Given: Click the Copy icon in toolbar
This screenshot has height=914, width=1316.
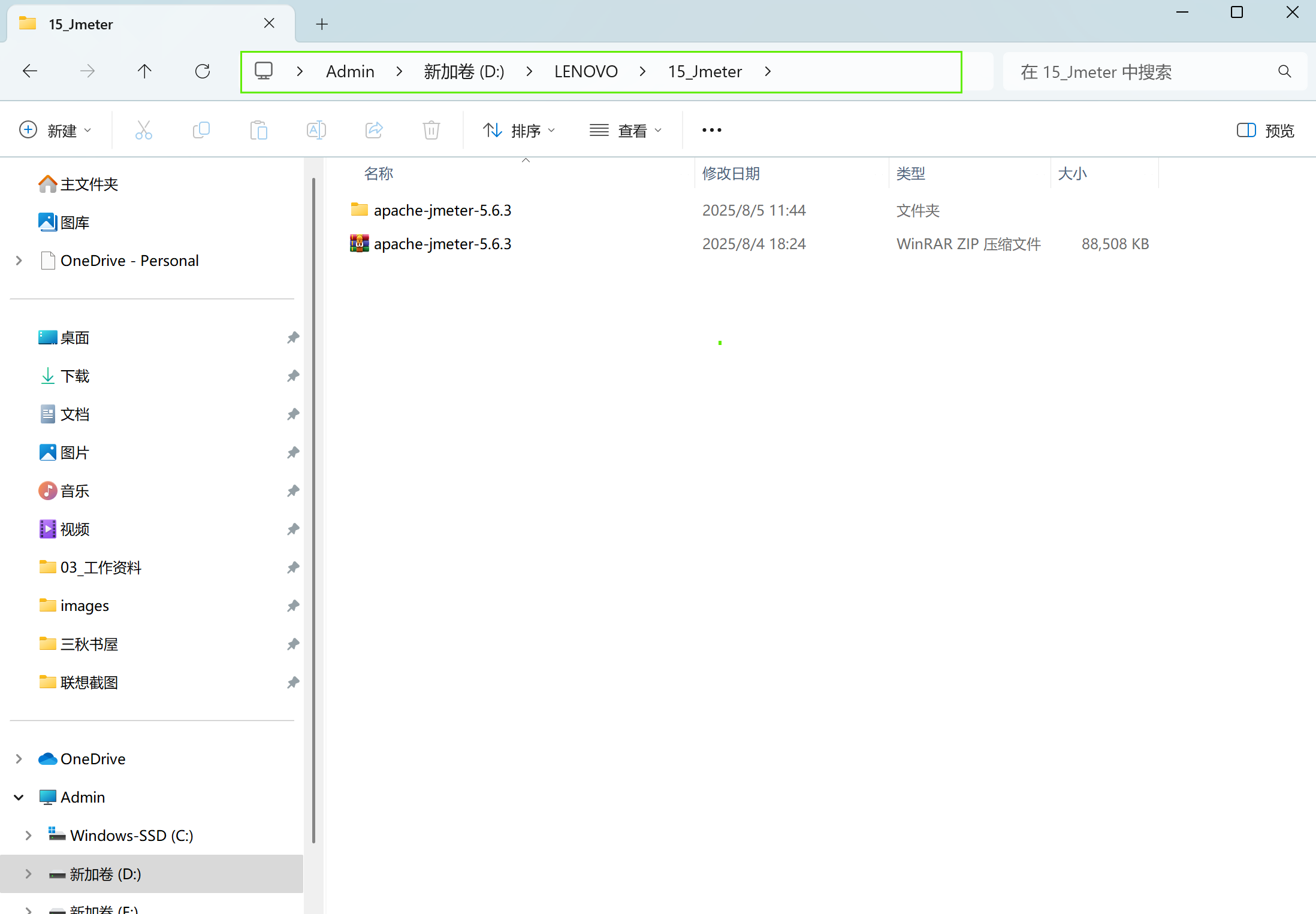Looking at the screenshot, I should [x=201, y=130].
